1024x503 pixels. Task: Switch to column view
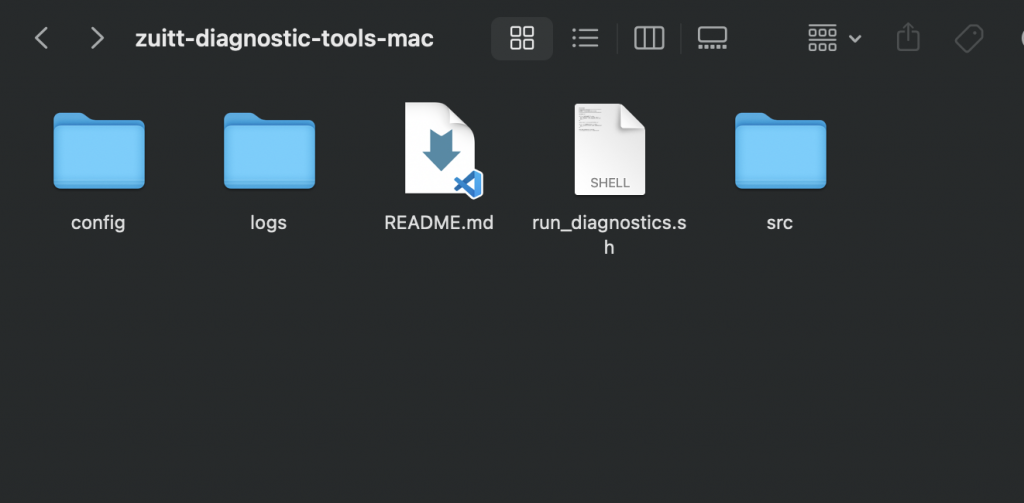click(649, 38)
